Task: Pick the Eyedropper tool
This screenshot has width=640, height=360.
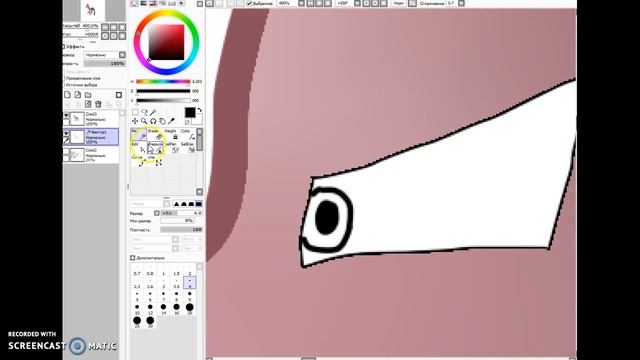Action: pos(171,121)
